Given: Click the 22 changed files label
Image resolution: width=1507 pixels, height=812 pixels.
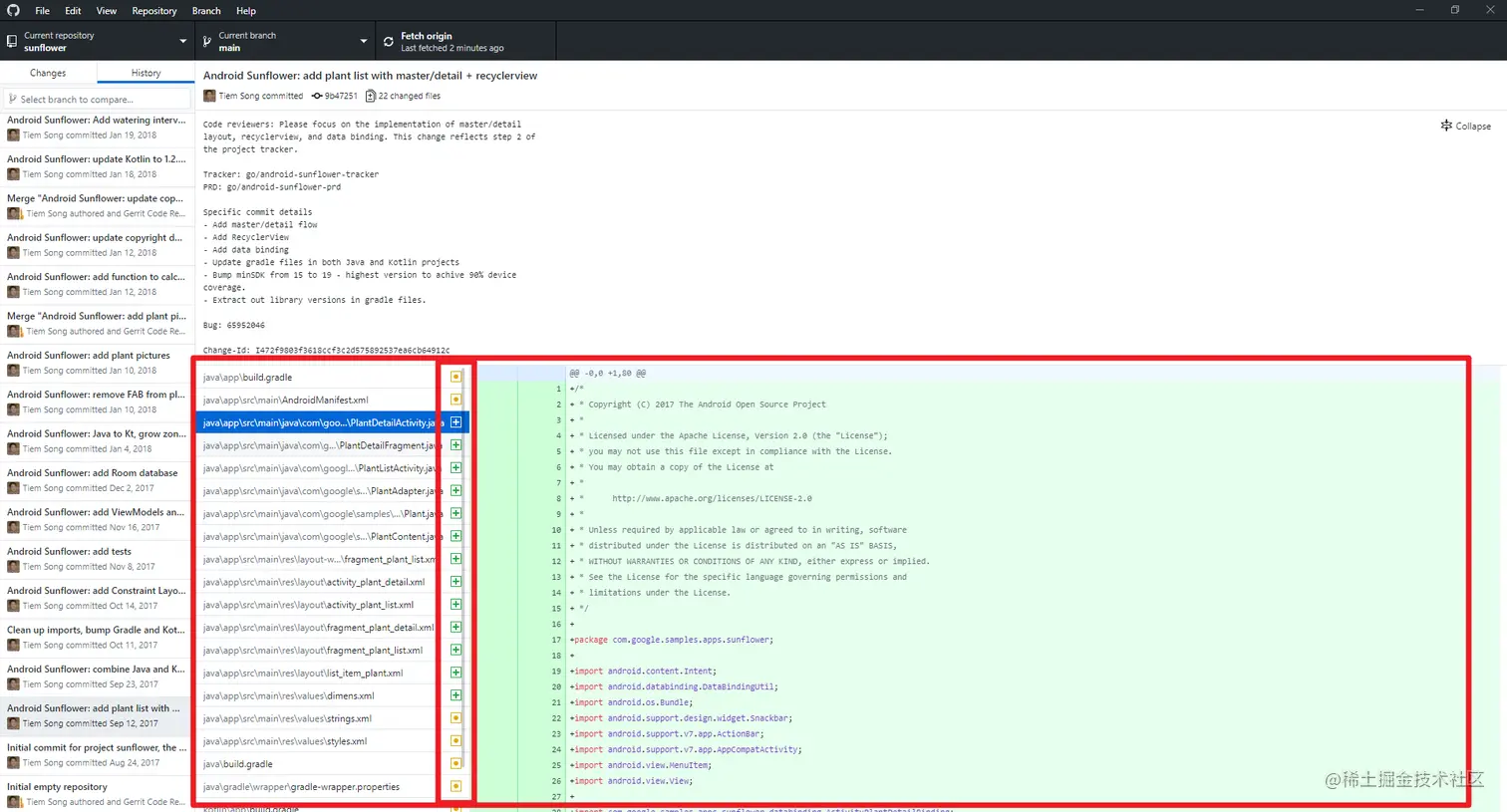Looking at the screenshot, I should coord(410,96).
